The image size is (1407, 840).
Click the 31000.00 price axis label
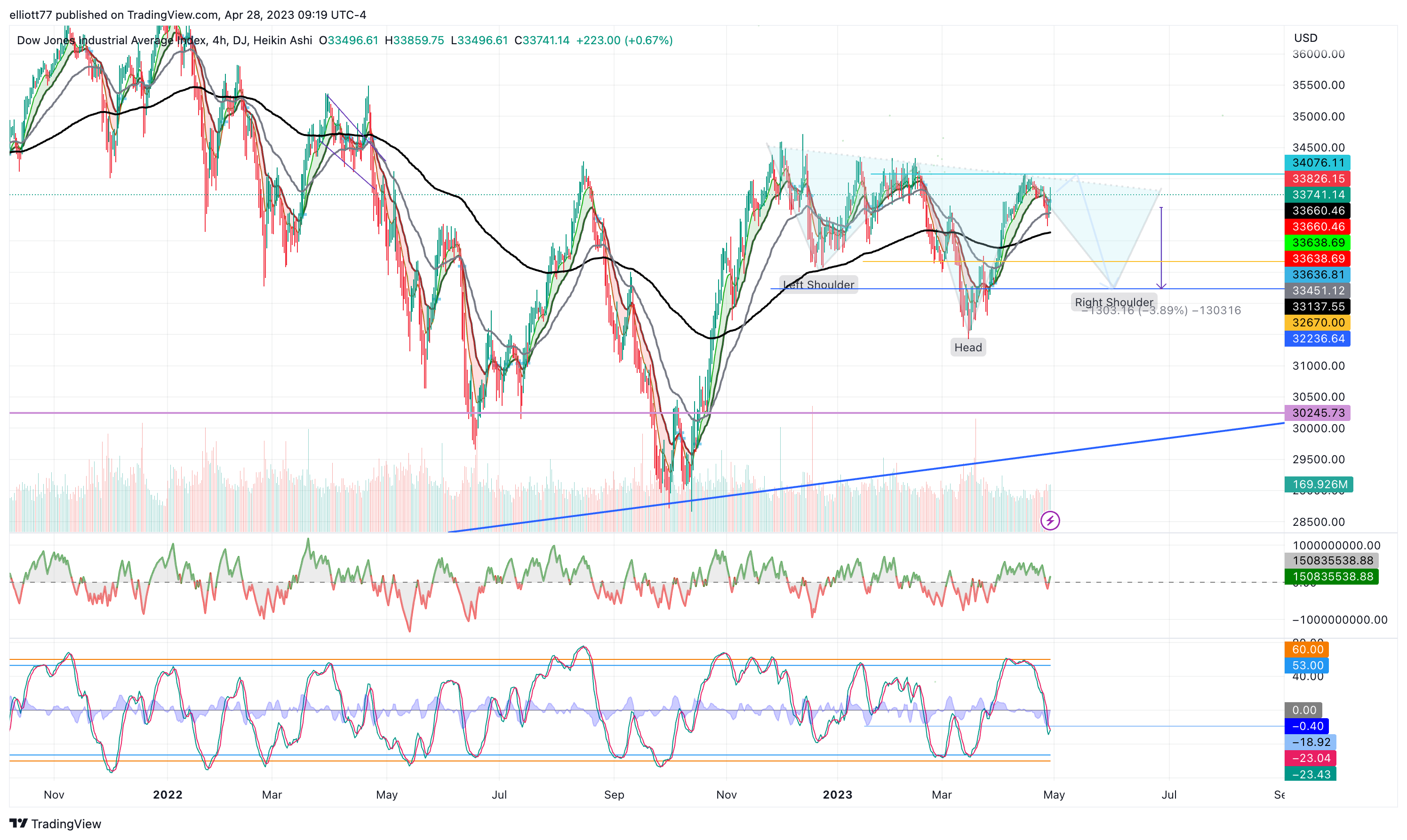[1318, 365]
